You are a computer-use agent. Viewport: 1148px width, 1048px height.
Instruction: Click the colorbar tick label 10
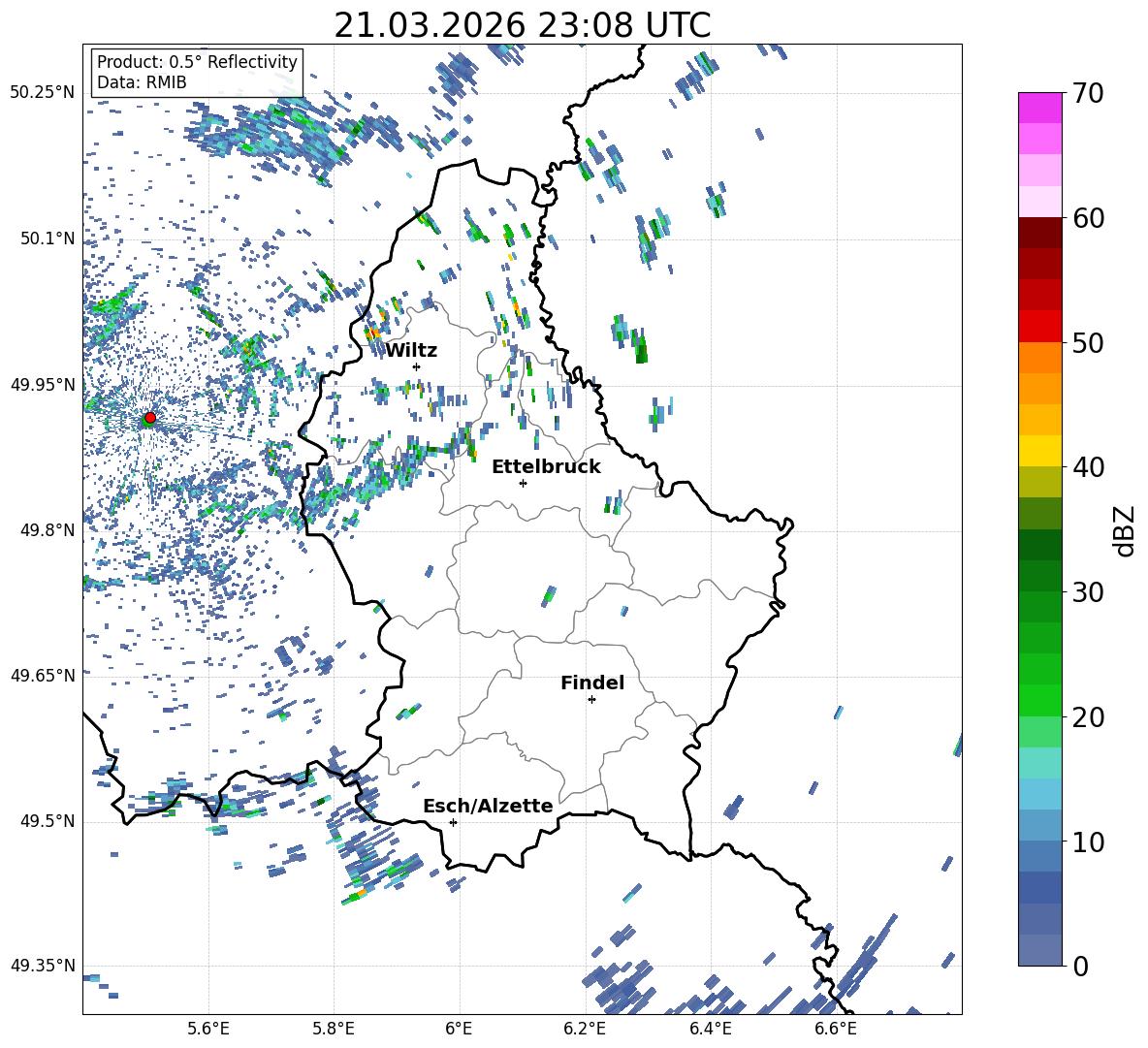coord(1088,842)
